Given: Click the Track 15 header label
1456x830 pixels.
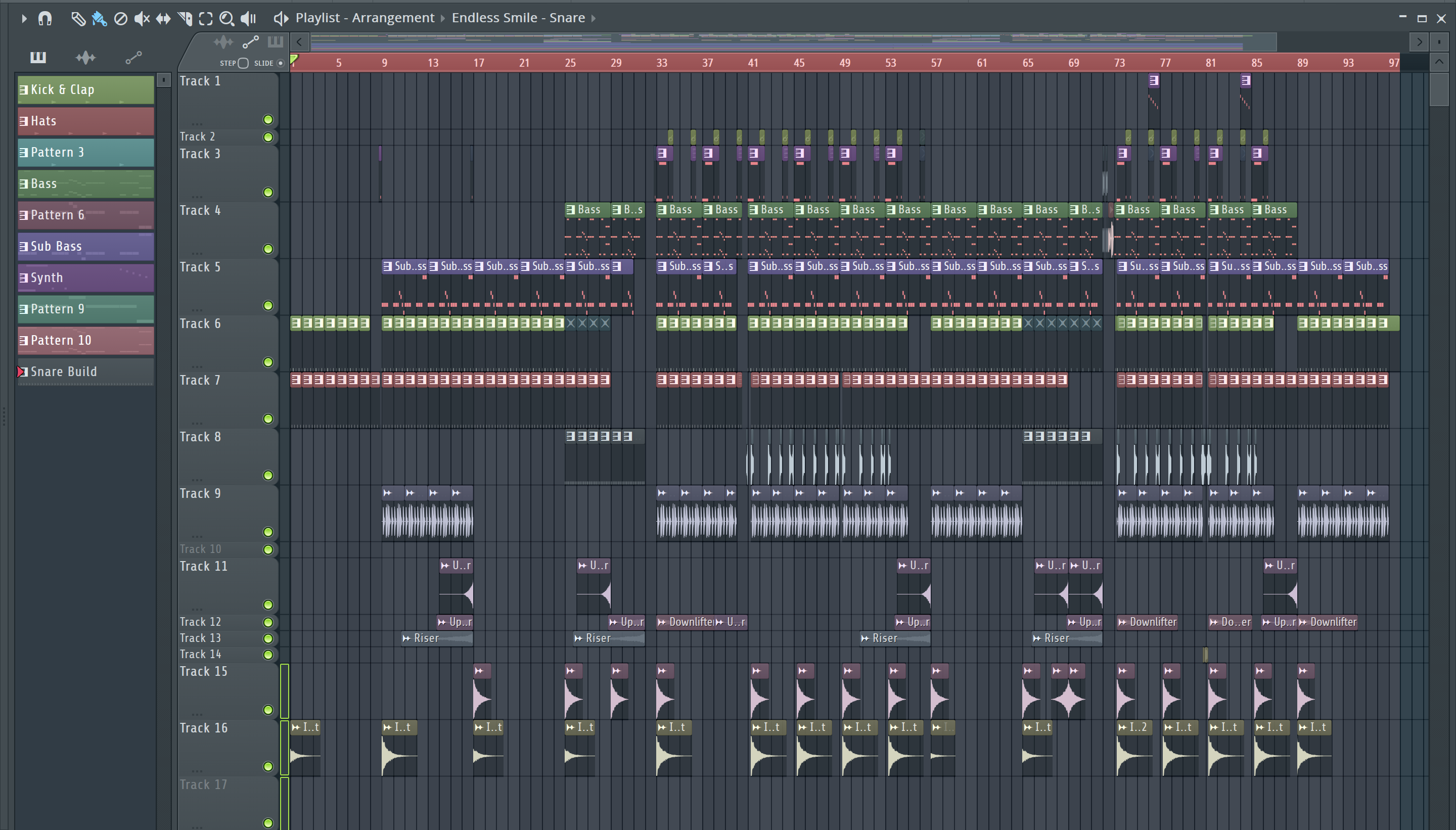Looking at the screenshot, I should pos(204,671).
